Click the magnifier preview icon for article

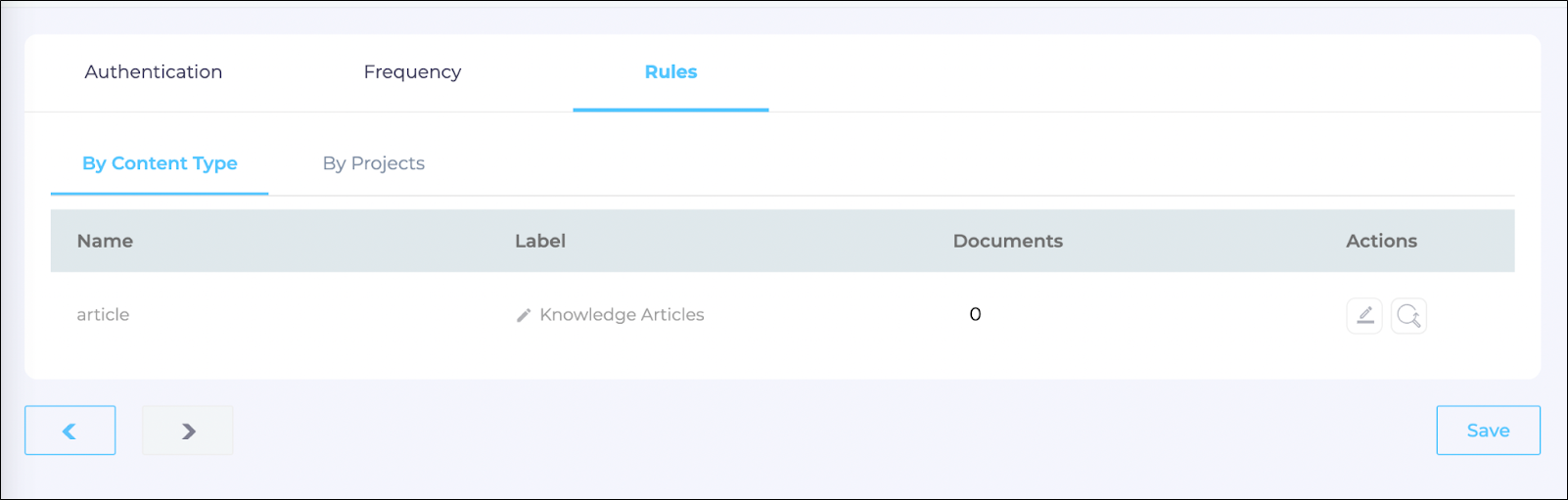pyautogui.click(x=1408, y=315)
